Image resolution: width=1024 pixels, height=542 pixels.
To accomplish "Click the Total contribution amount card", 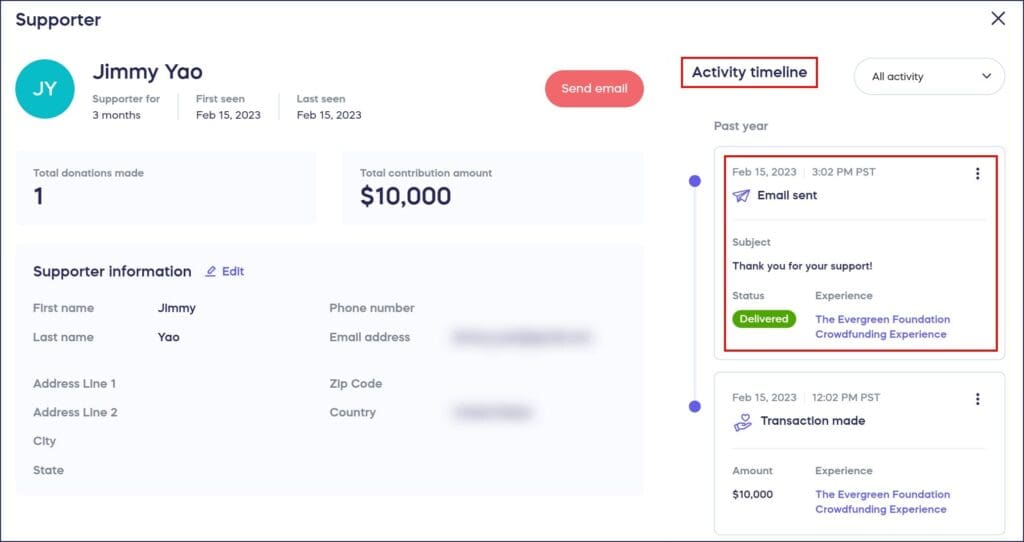I will click(493, 187).
